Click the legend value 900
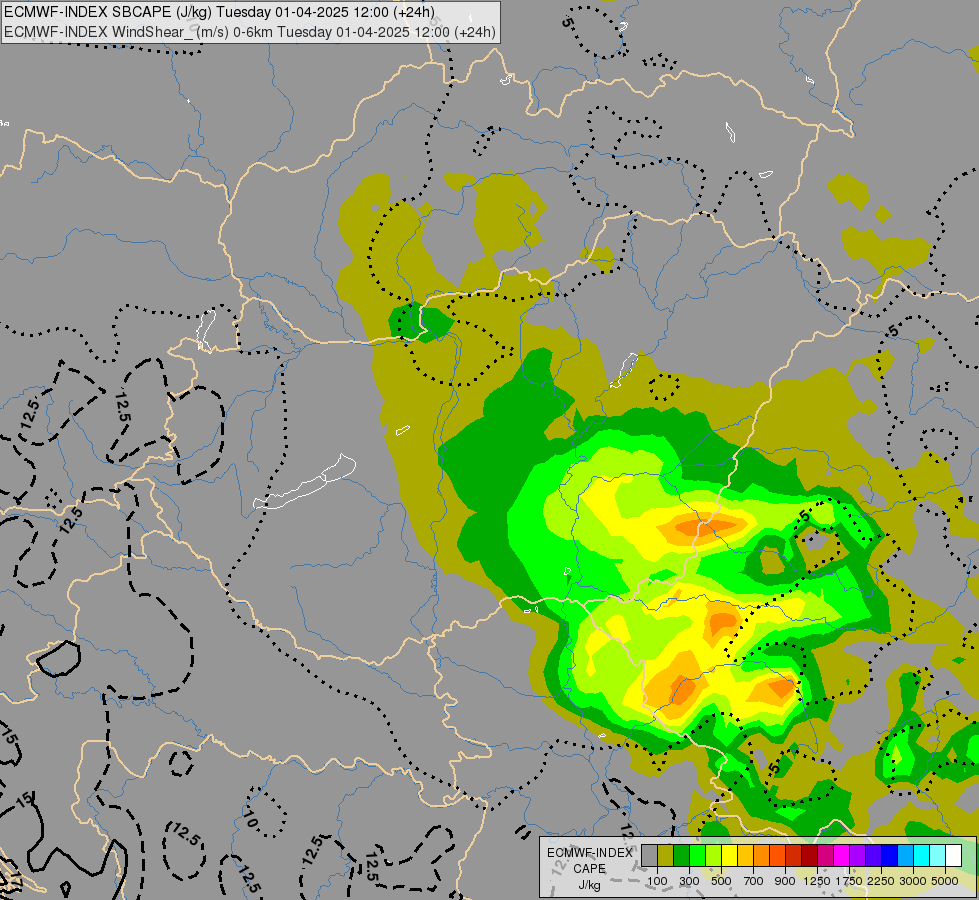 [x=785, y=881]
